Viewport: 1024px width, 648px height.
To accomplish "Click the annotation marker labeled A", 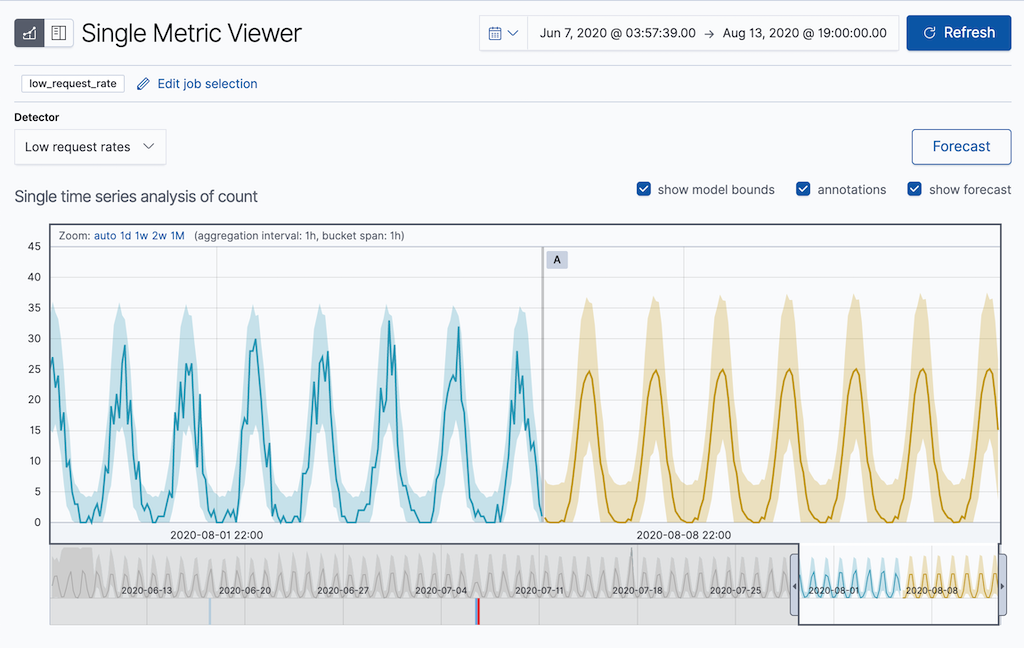I will coord(557,259).
